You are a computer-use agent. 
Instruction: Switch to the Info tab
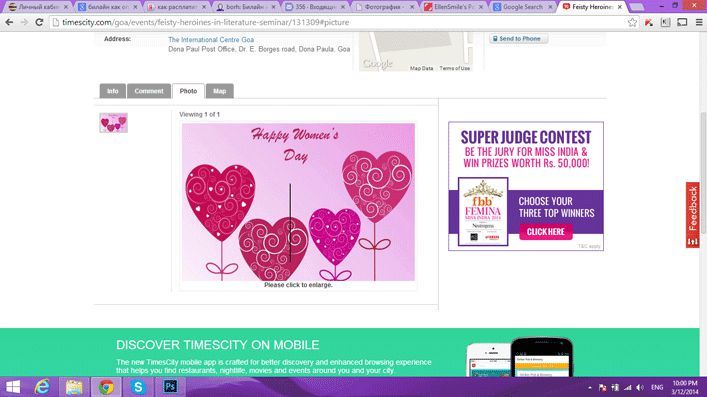112,91
